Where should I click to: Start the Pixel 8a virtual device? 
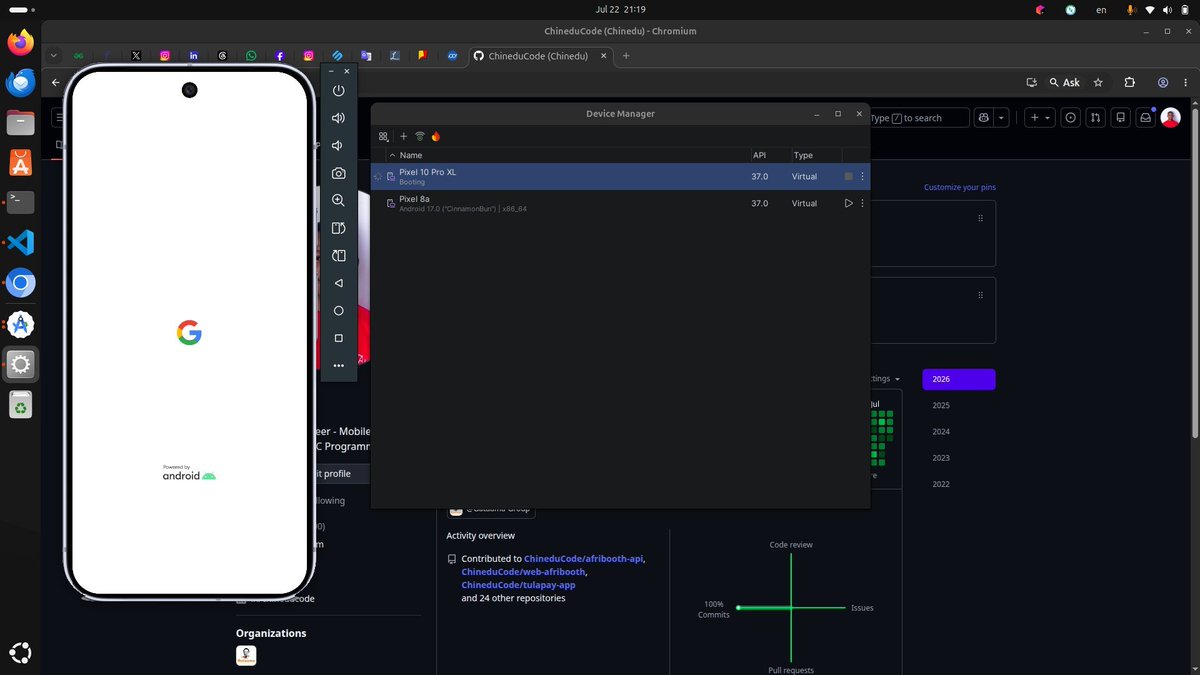[849, 203]
